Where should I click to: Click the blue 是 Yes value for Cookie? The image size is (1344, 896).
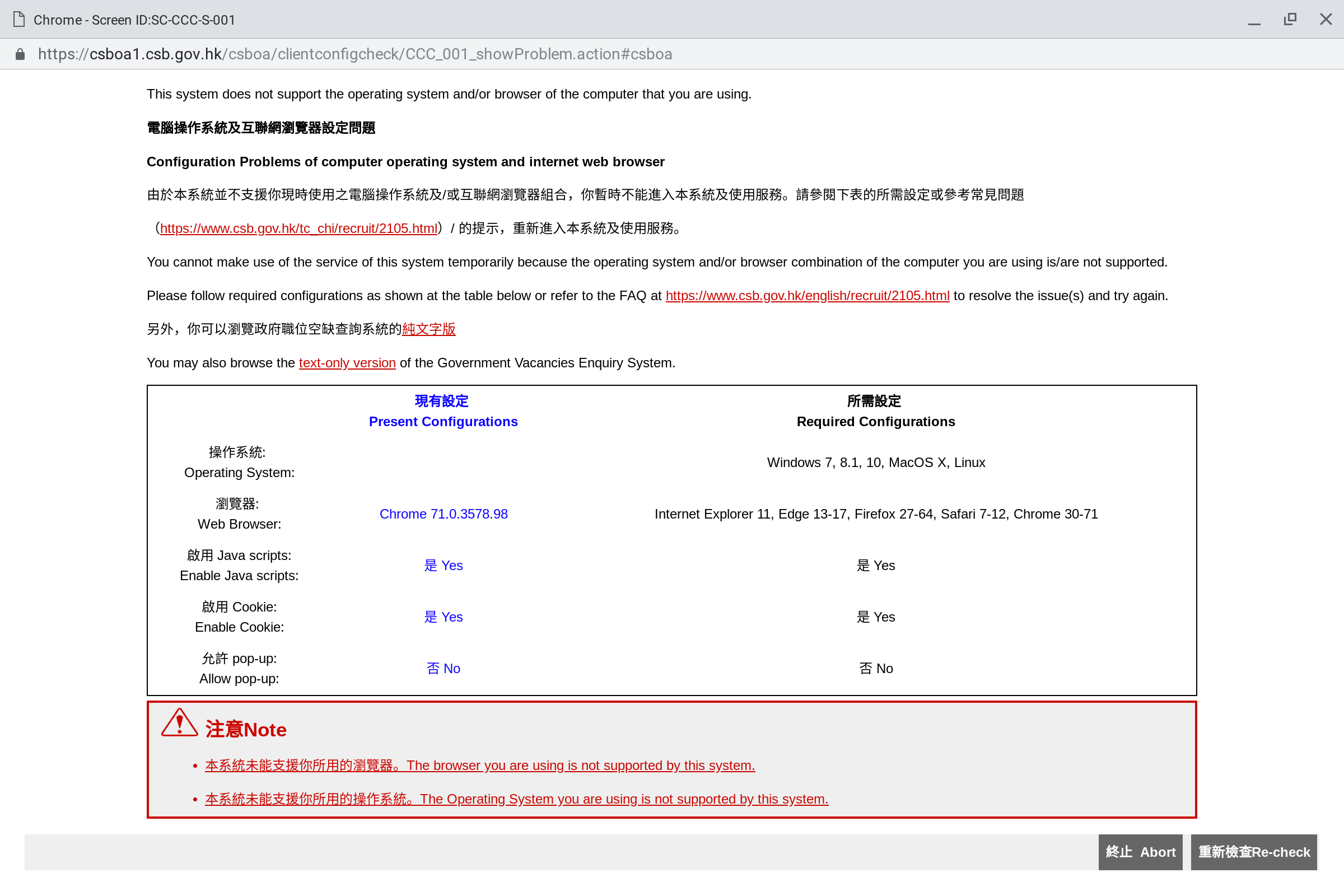444,617
